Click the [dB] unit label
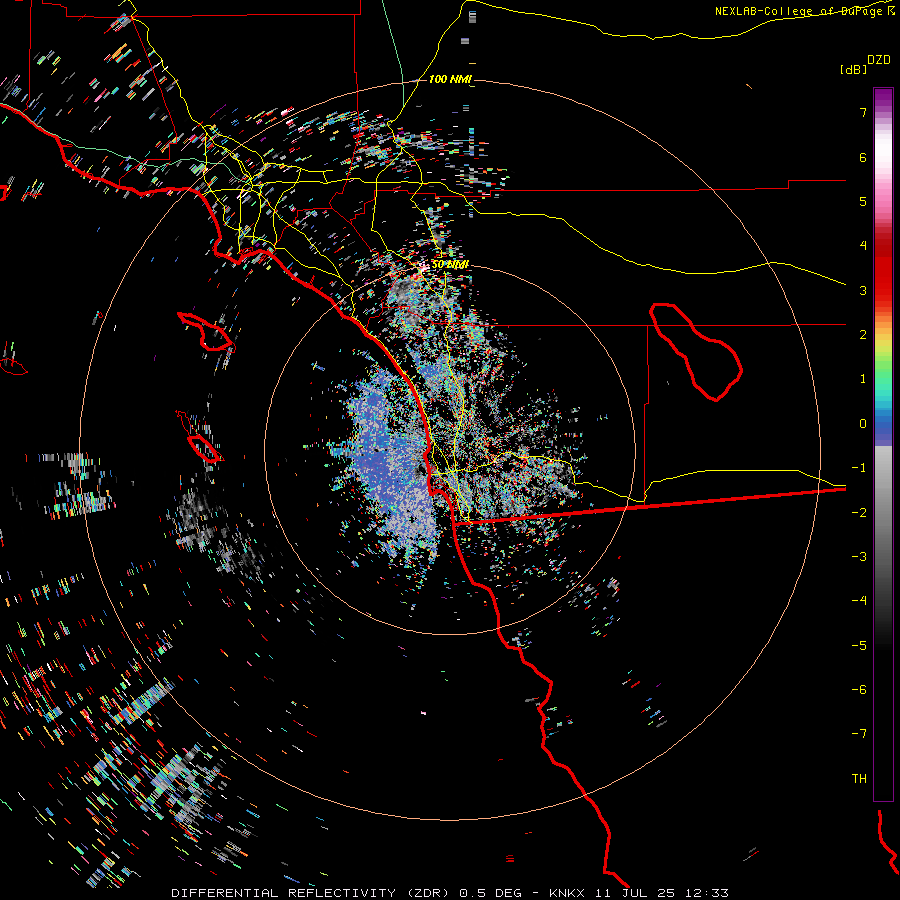The height and width of the screenshot is (900, 900). tap(854, 70)
